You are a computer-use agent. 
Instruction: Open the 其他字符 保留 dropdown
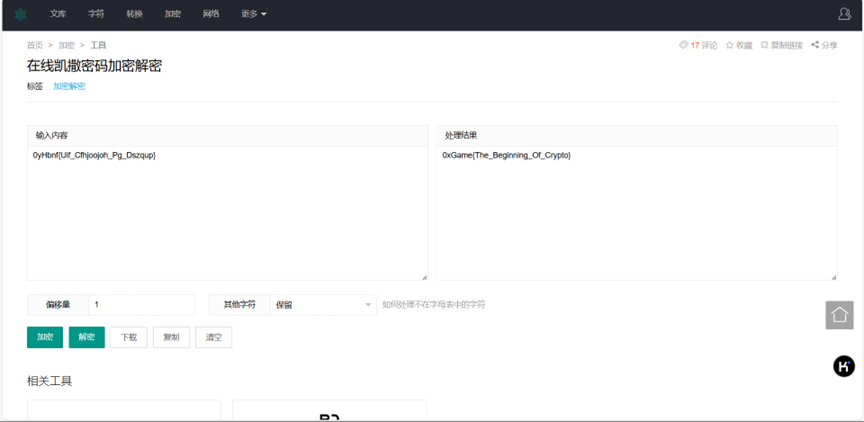323,305
